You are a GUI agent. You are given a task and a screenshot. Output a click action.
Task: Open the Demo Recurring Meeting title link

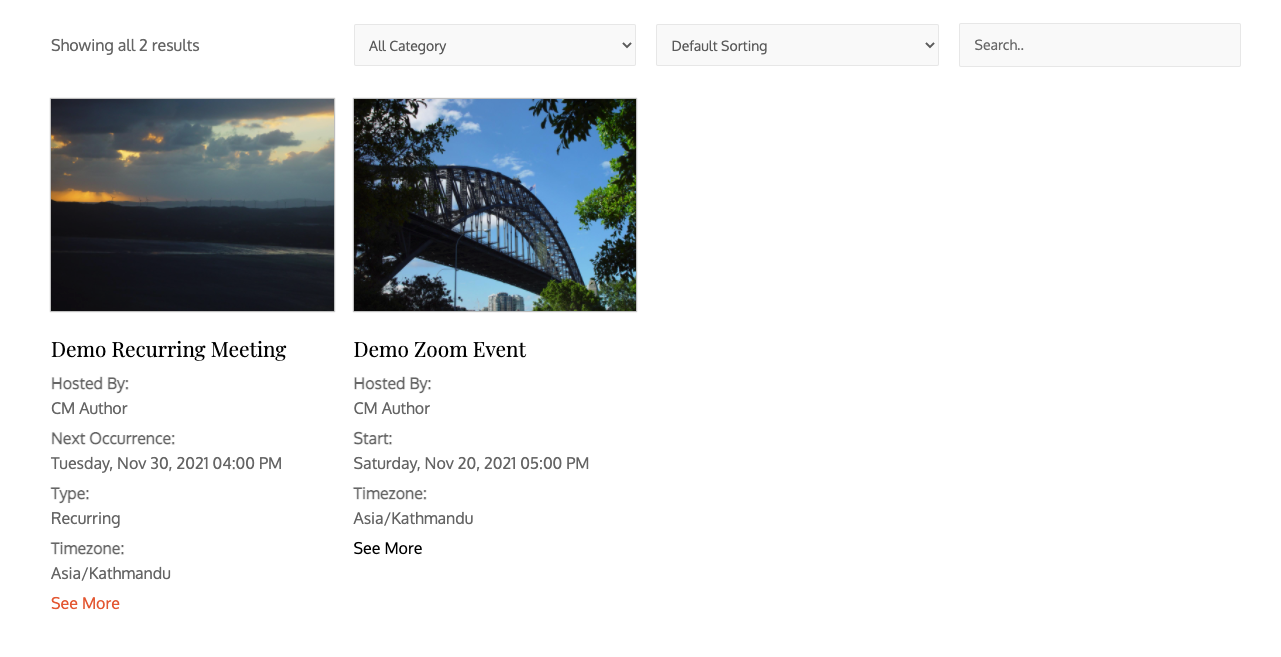[x=168, y=349]
